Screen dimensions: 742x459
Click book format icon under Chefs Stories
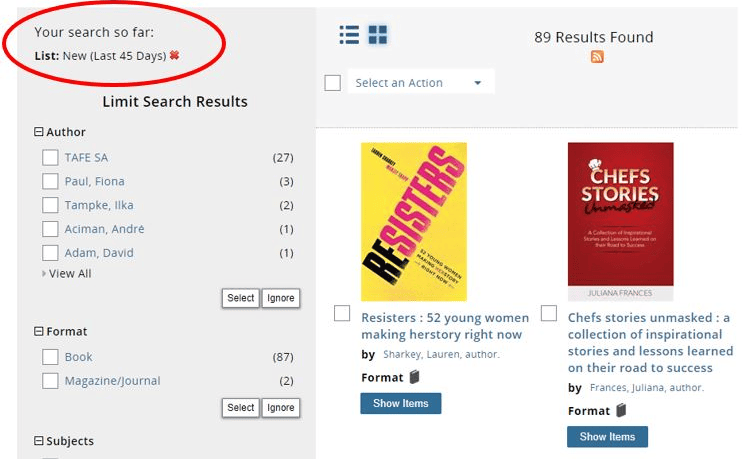(621, 410)
